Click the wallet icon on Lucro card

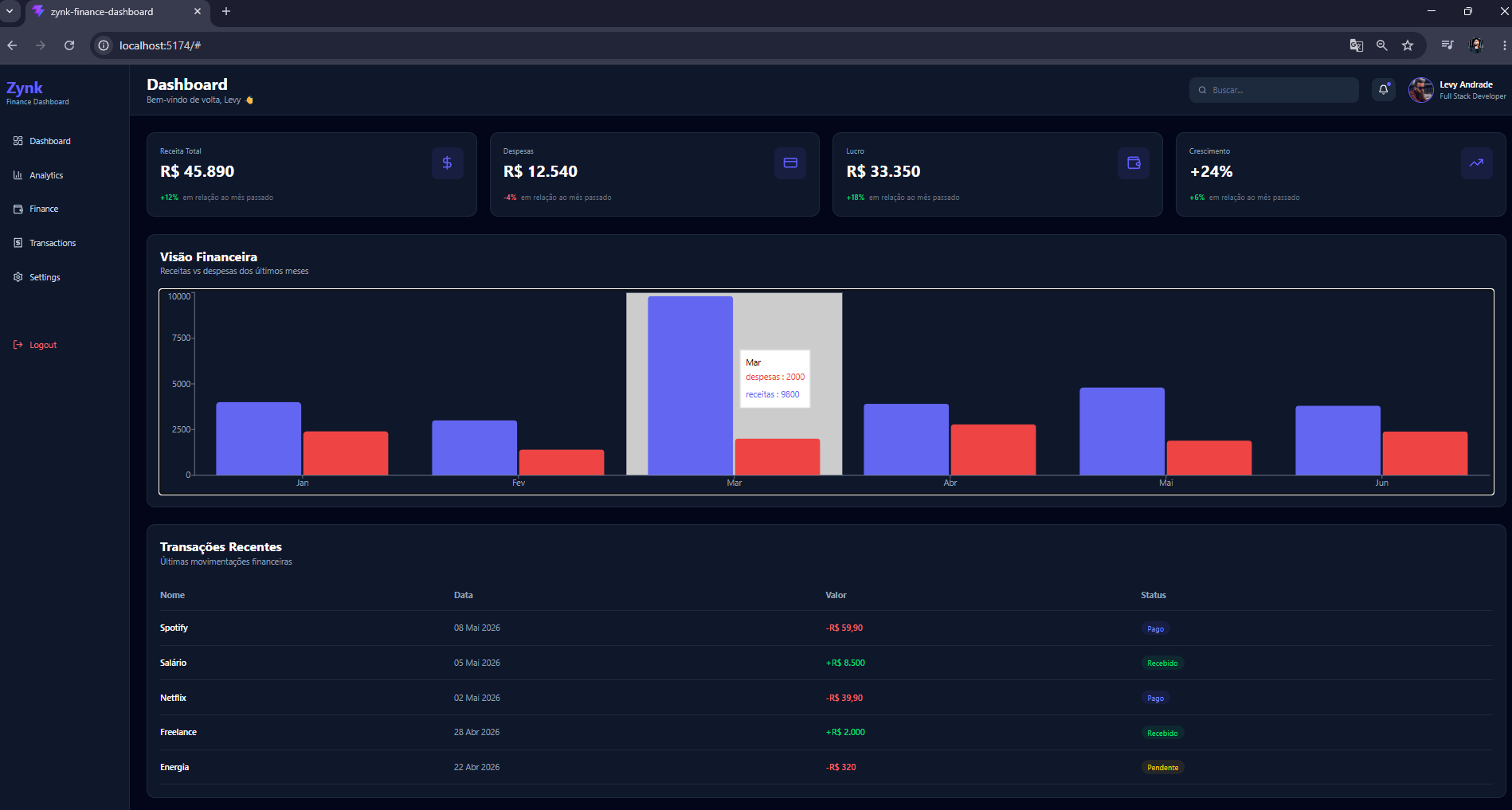1134,163
